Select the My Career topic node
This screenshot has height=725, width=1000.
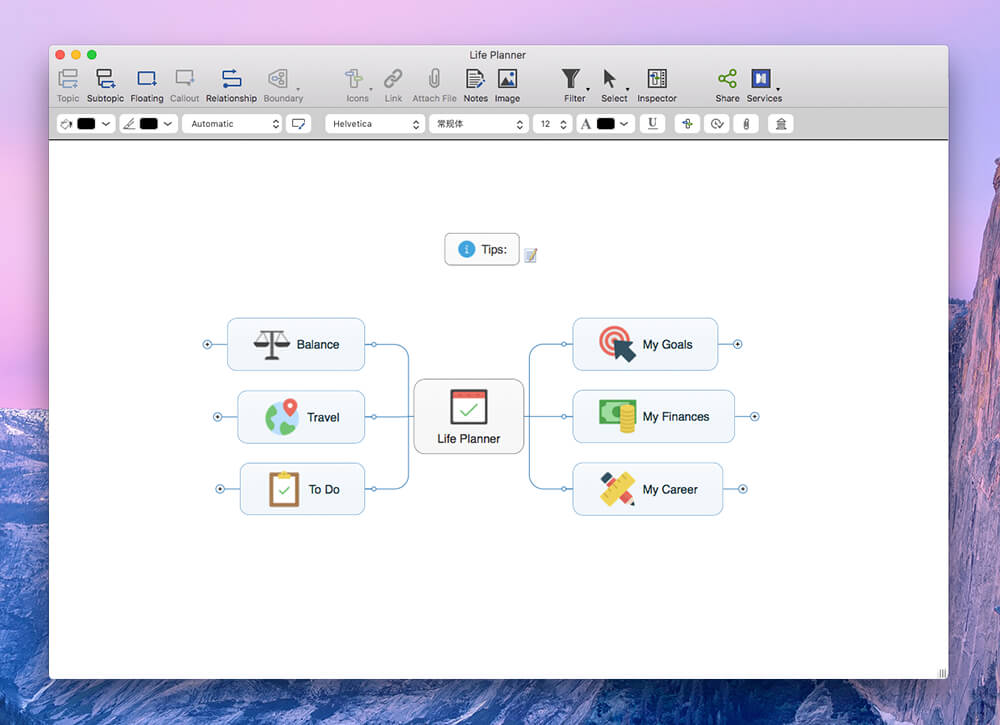point(648,489)
